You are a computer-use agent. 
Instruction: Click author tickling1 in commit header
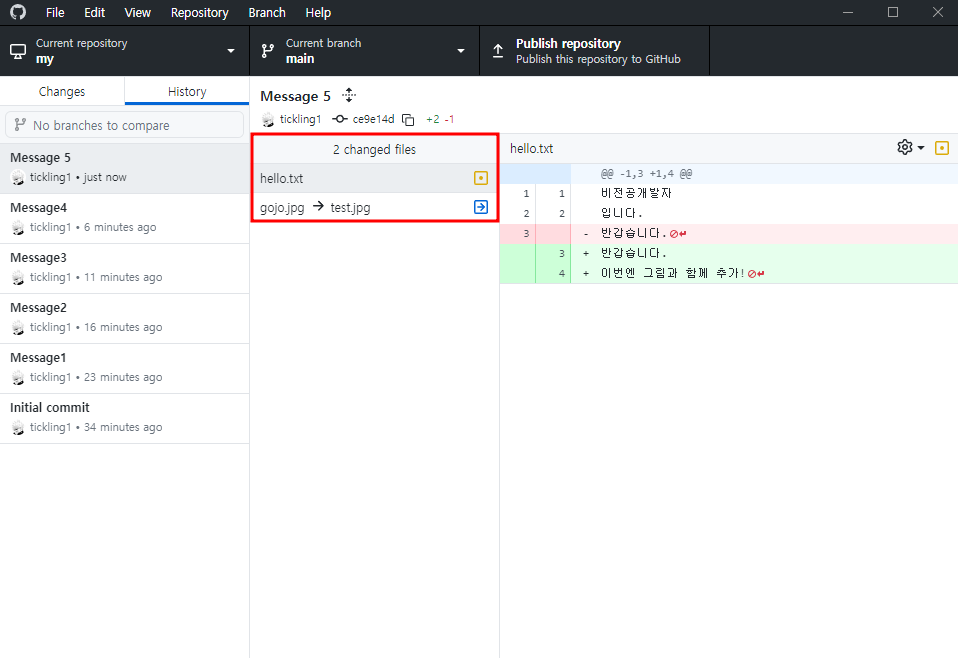tap(300, 119)
